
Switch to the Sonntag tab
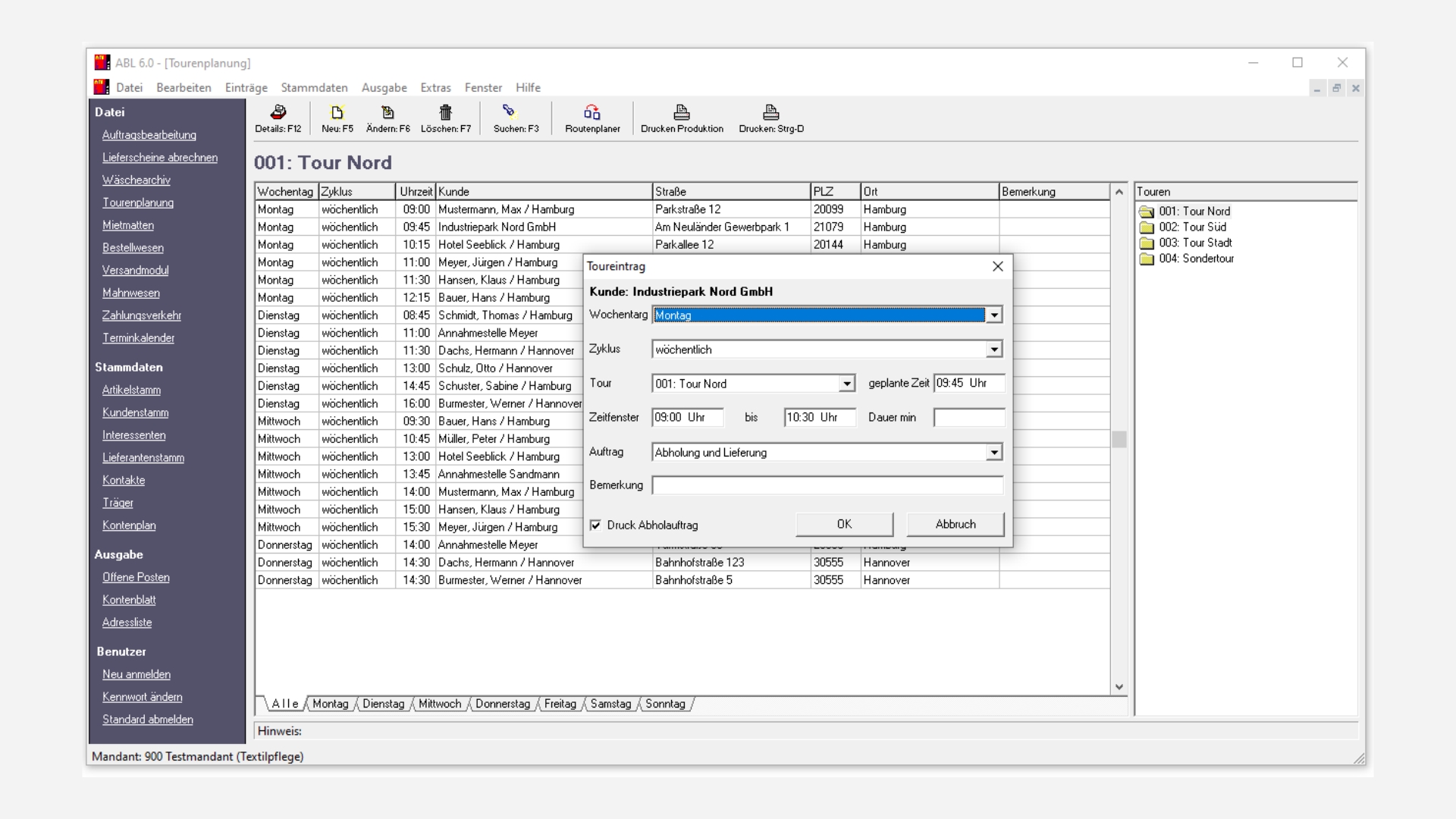click(x=665, y=704)
